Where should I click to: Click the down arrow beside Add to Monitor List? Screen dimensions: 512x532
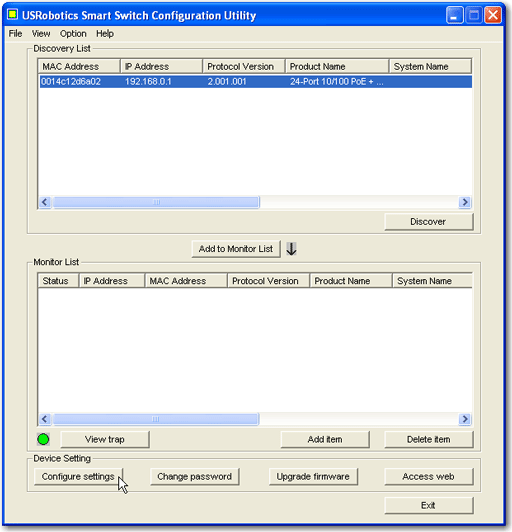pyautogui.click(x=291, y=249)
